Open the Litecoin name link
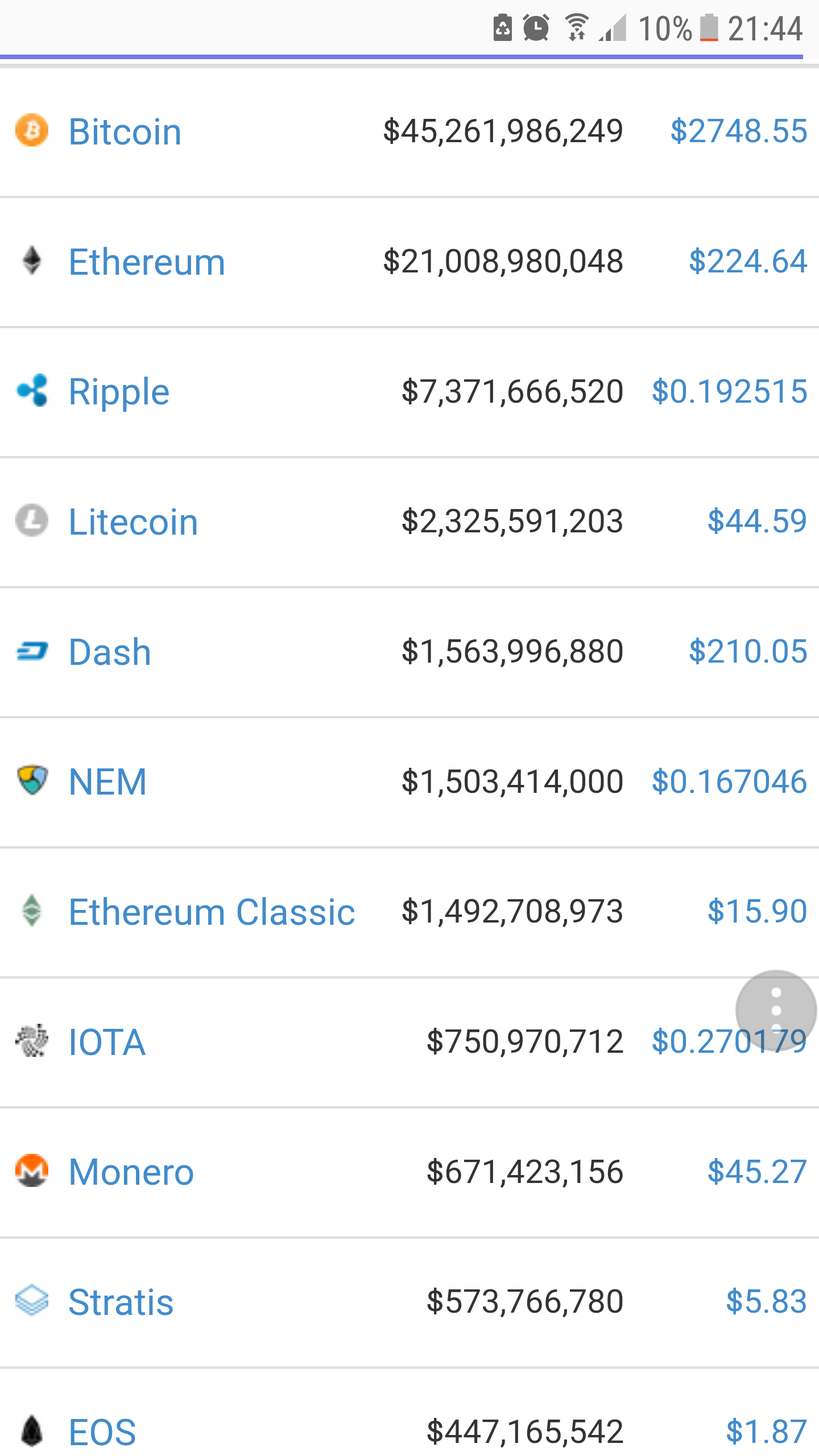 (133, 522)
